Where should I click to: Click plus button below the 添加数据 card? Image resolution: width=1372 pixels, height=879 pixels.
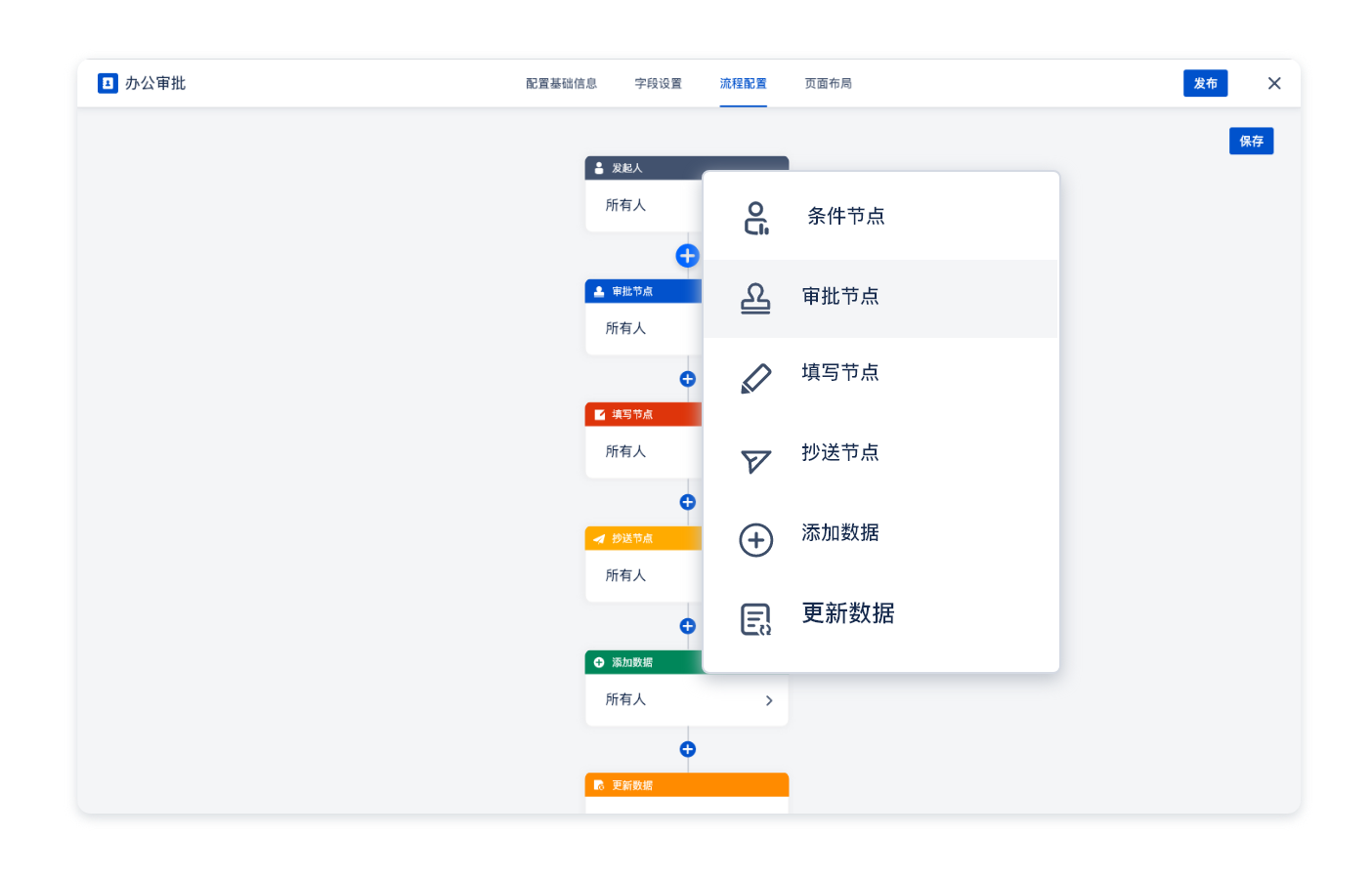click(687, 749)
